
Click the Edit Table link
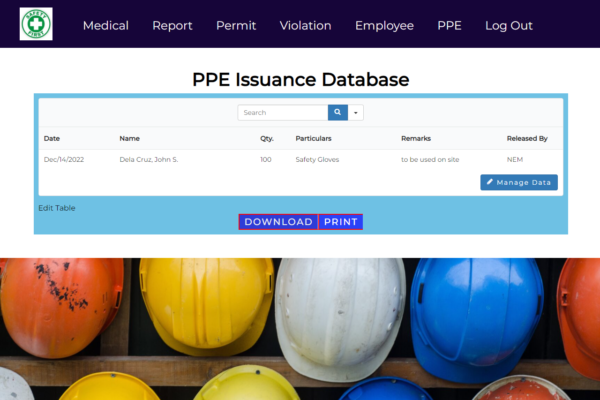(x=56, y=208)
